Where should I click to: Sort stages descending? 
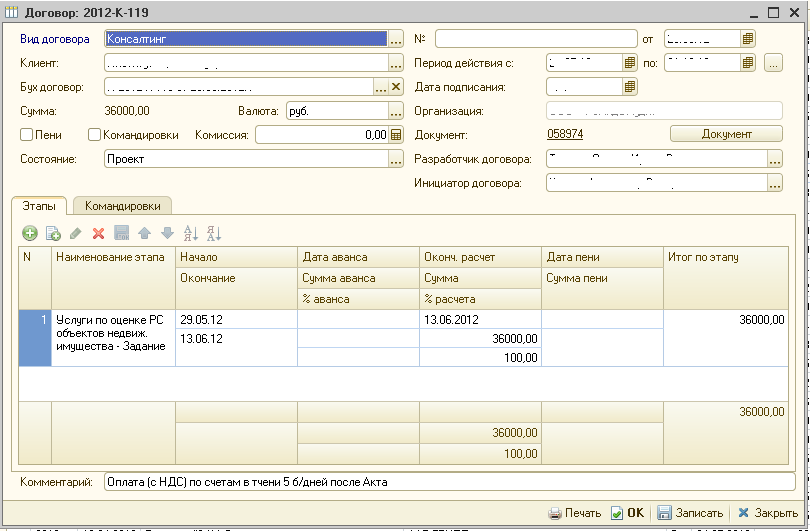214,233
